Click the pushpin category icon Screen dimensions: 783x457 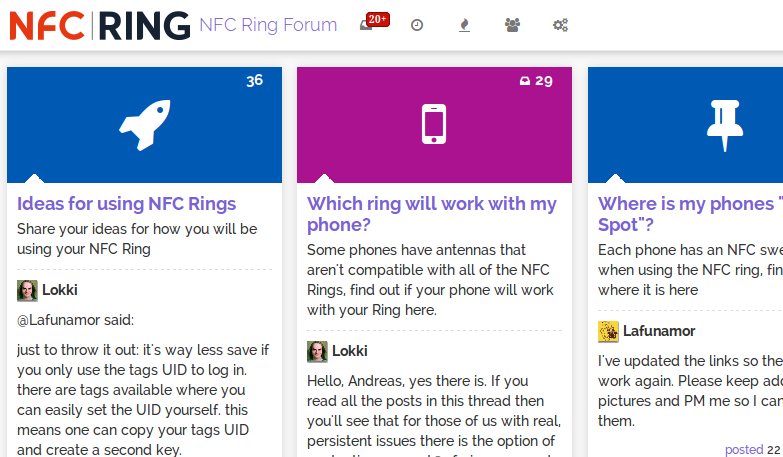[722, 125]
